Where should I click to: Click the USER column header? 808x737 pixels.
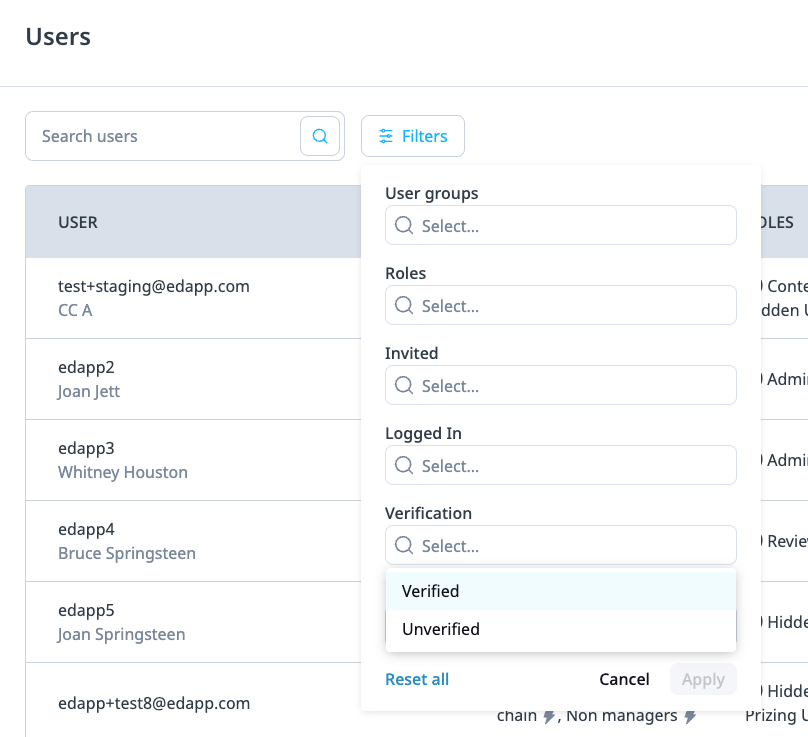[x=78, y=222]
